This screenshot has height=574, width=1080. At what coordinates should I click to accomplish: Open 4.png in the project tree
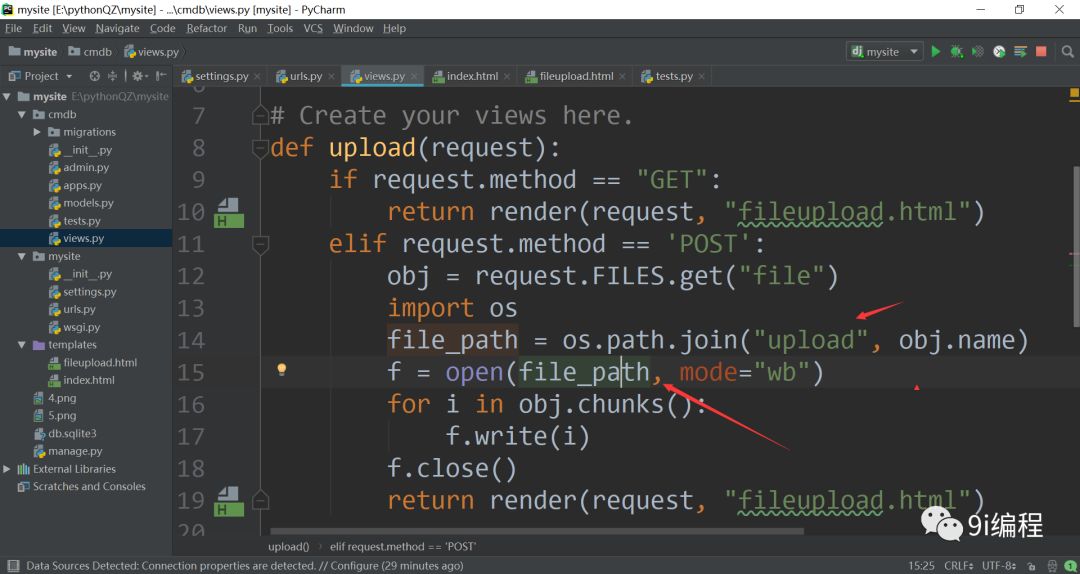coord(55,398)
